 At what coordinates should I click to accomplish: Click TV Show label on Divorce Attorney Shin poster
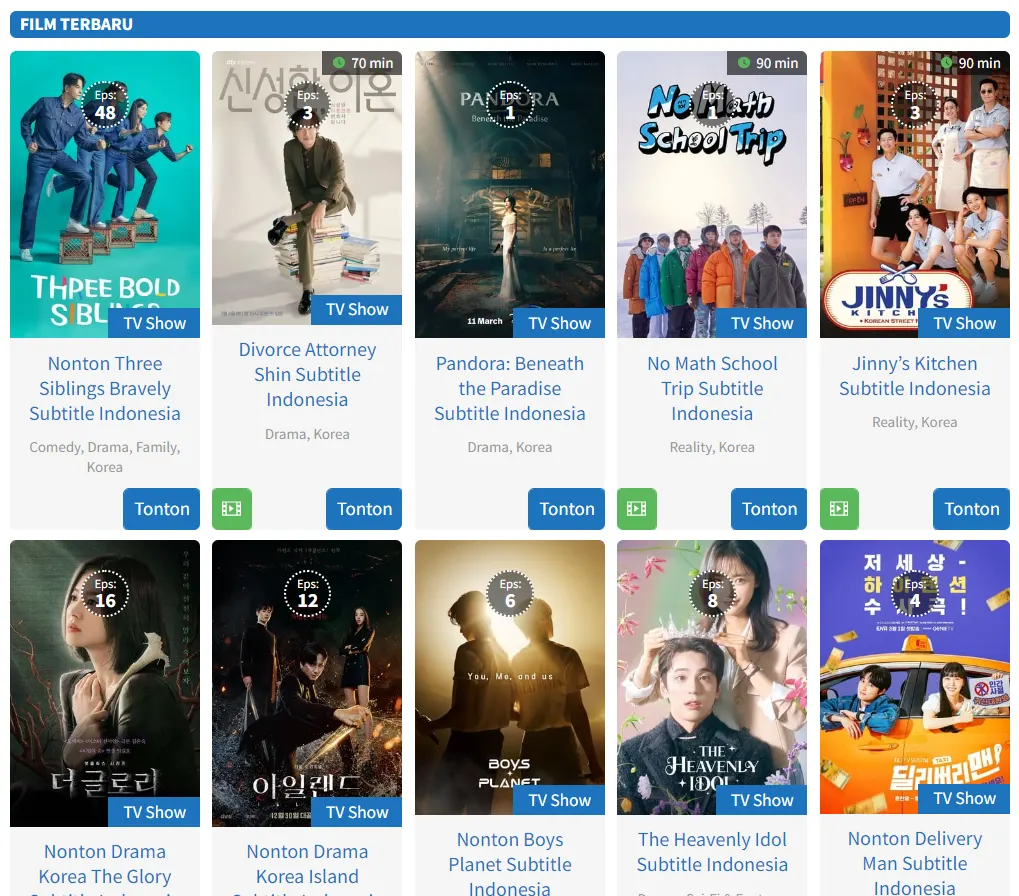pyautogui.click(x=357, y=309)
